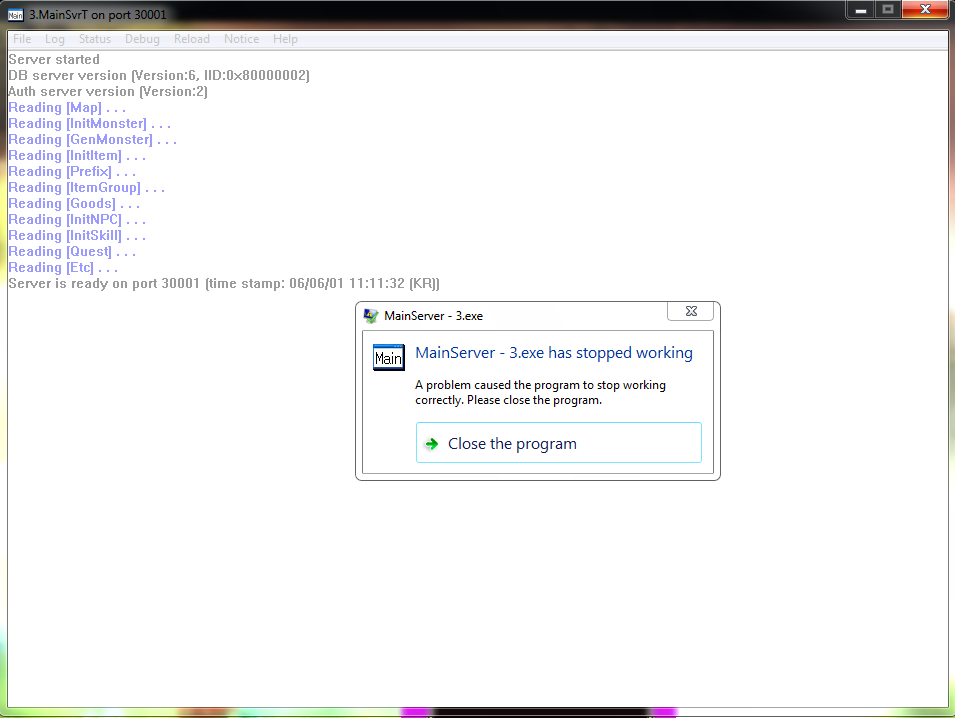Click the 'Server is ready on port 30001' log line
The height and width of the screenshot is (718, 955).
(x=223, y=284)
